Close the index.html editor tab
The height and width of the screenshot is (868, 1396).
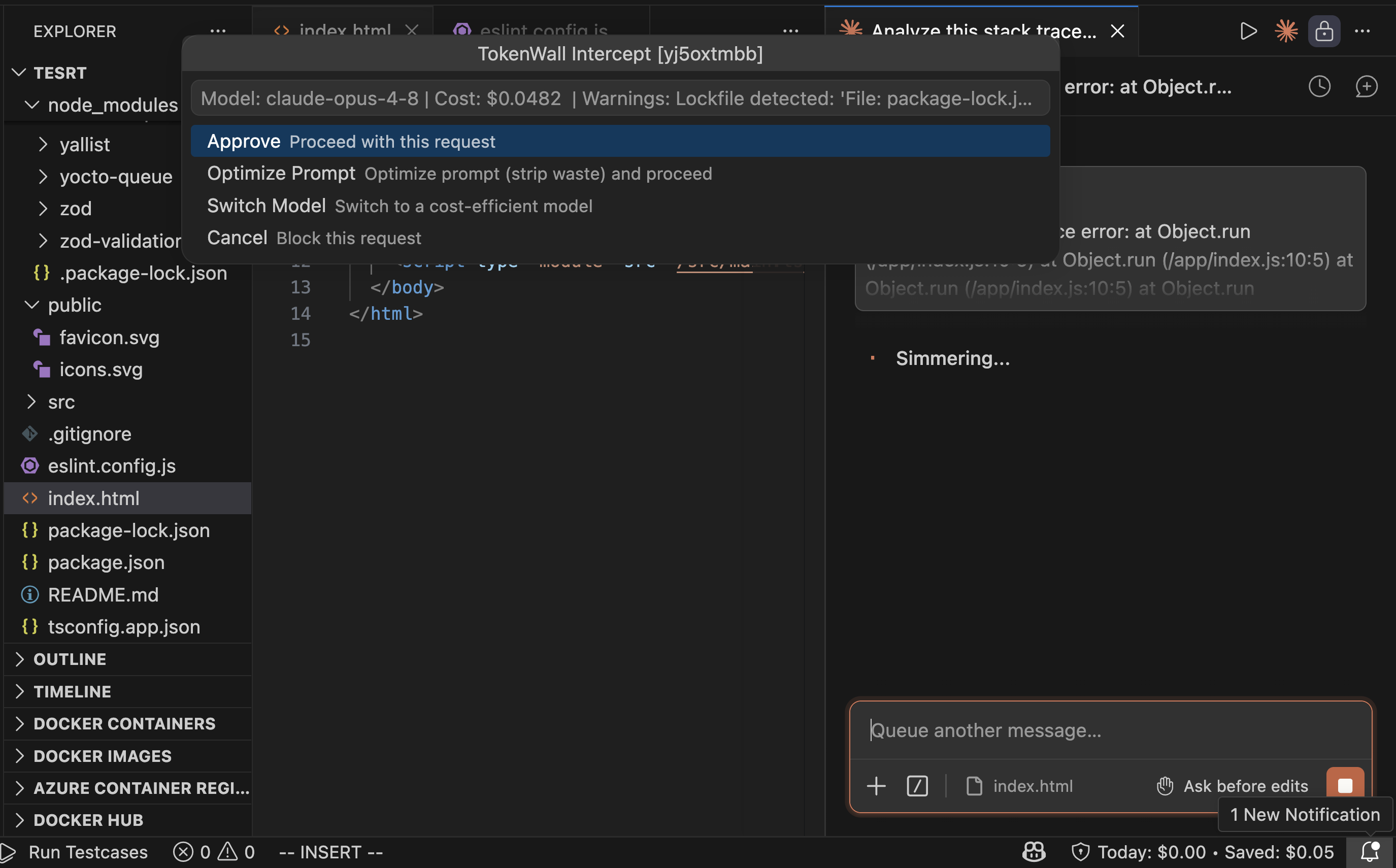tap(412, 30)
